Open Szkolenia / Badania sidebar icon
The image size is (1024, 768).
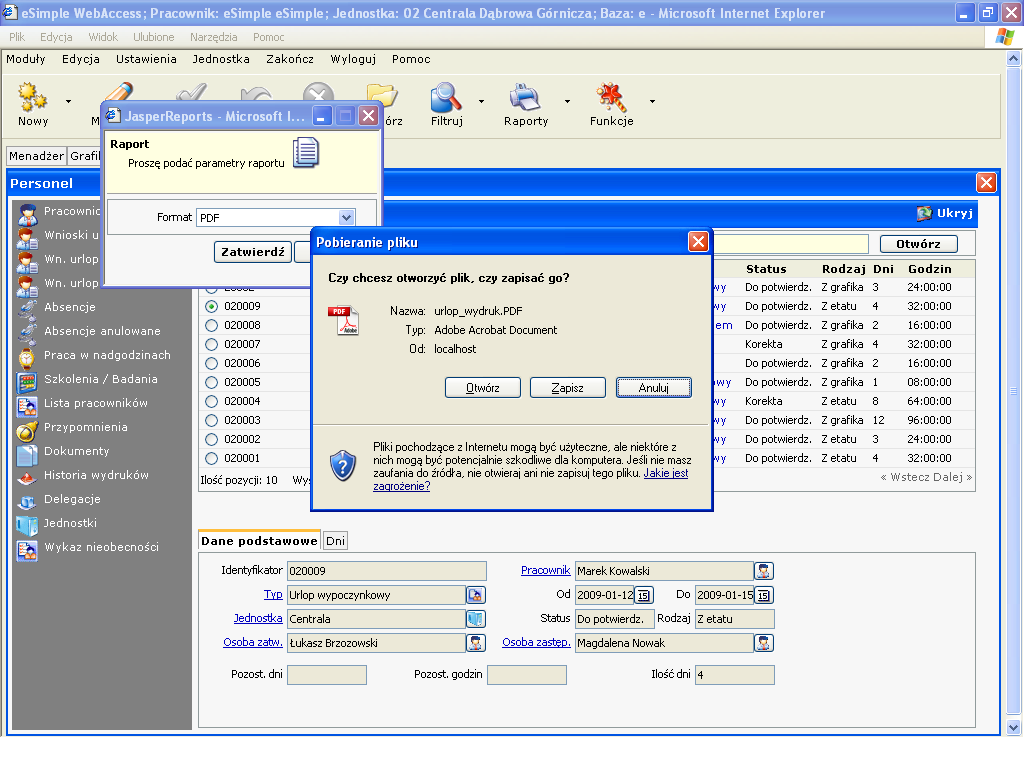[x=27, y=381]
